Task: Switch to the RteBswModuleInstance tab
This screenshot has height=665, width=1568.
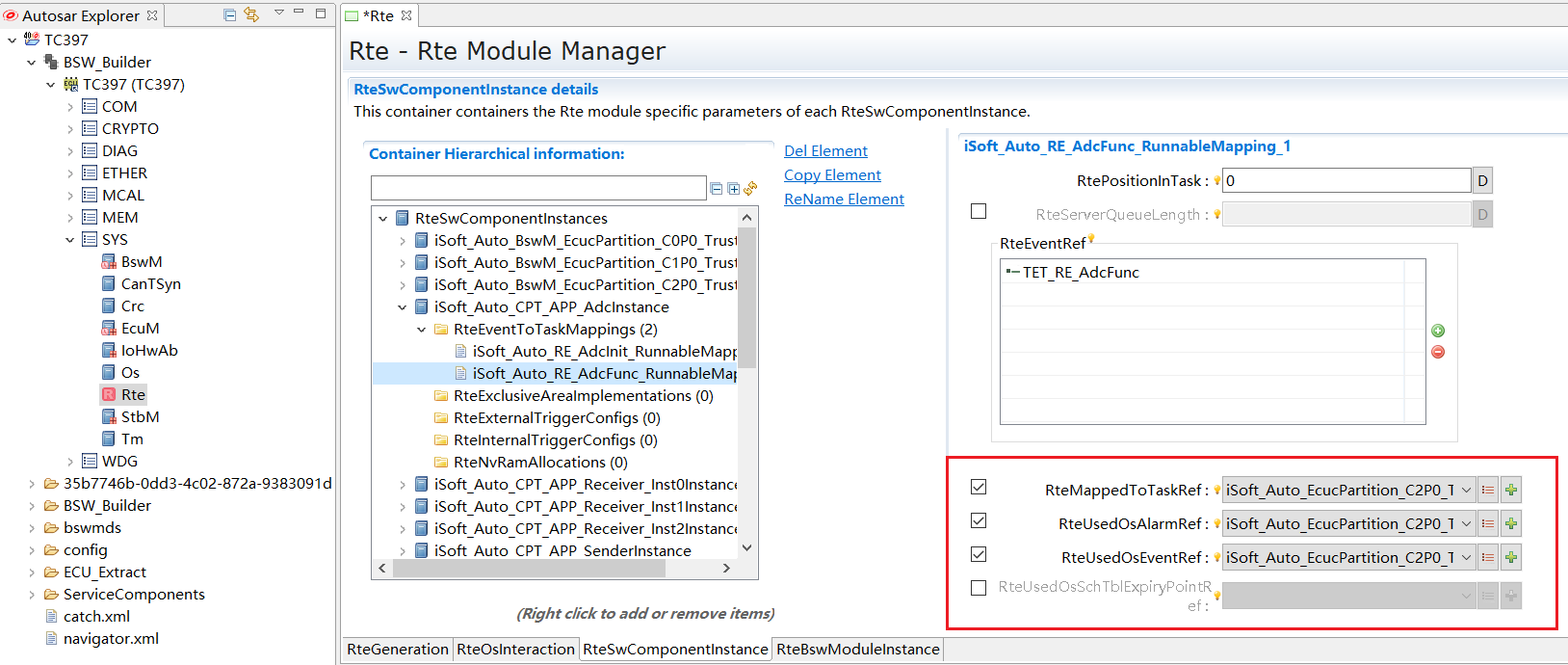Action: 857,650
